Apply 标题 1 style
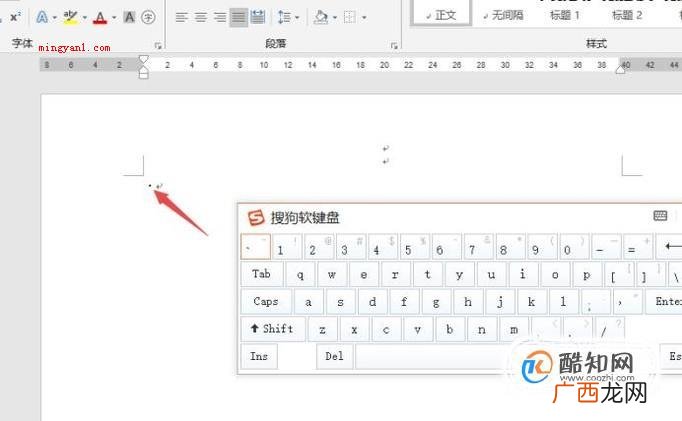 coord(565,16)
